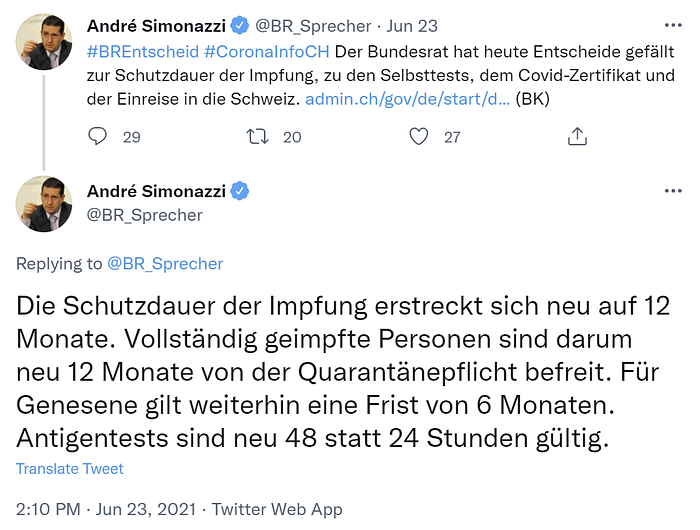Open the top tweet's three-dot menu
Viewport: 700px width, 530px height.
[x=673, y=25]
